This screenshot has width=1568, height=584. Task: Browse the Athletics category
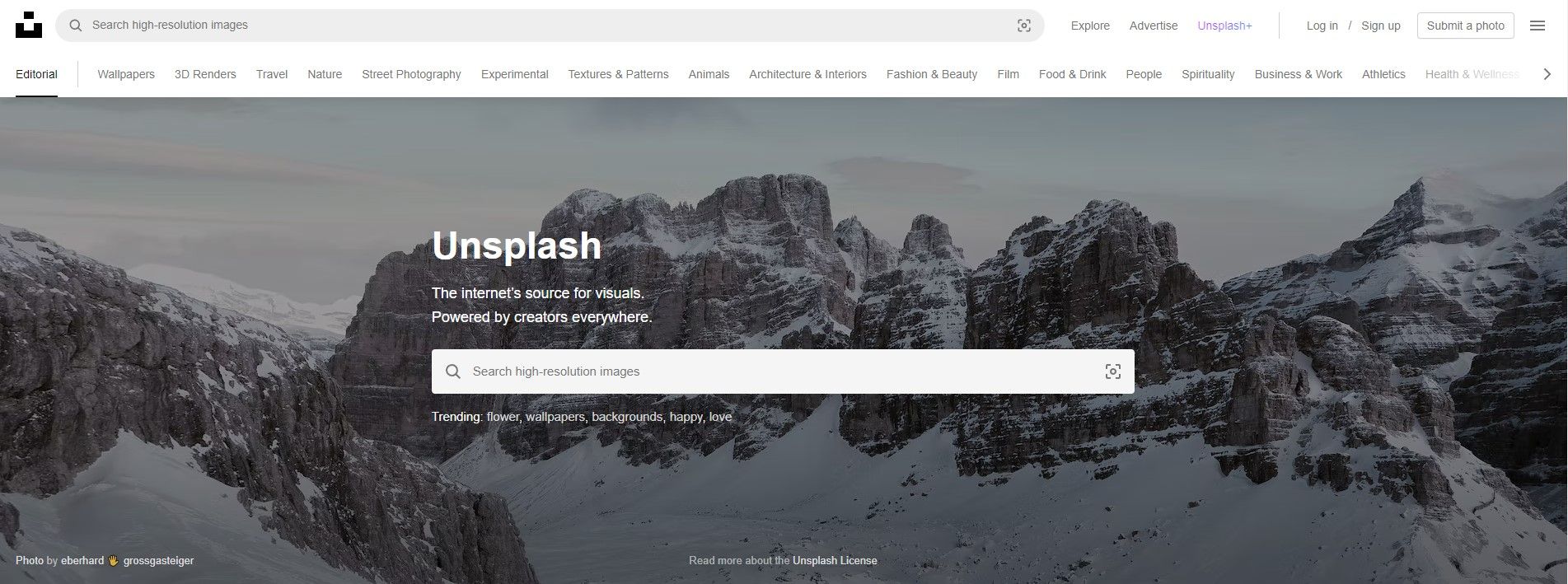[x=1383, y=74]
